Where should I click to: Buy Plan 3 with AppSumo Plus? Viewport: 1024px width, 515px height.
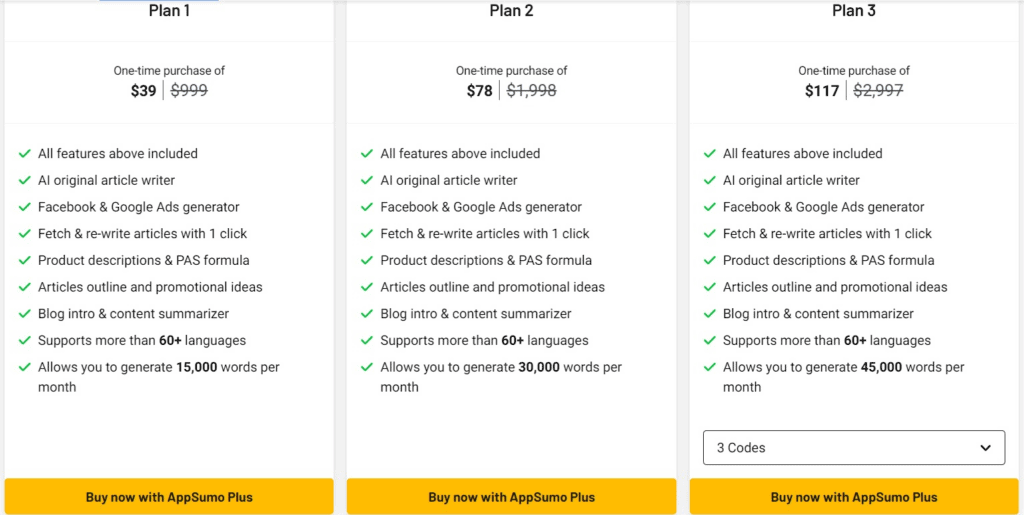[x=854, y=497]
